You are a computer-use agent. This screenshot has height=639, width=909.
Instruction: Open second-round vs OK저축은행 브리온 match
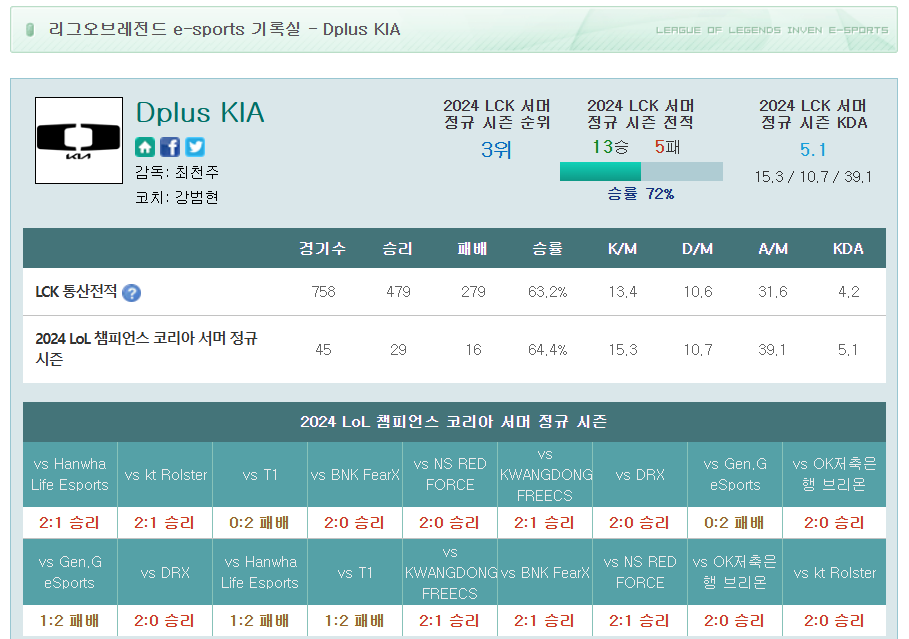tap(736, 572)
